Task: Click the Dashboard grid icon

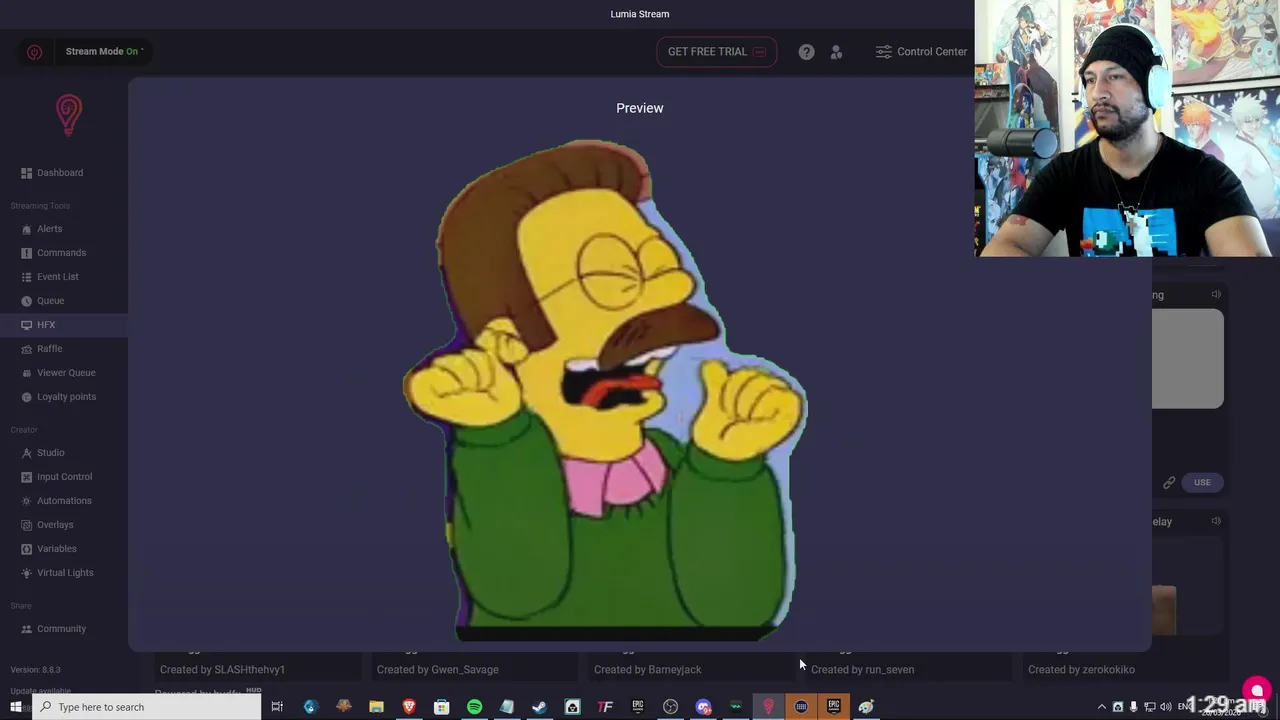Action: pos(26,173)
